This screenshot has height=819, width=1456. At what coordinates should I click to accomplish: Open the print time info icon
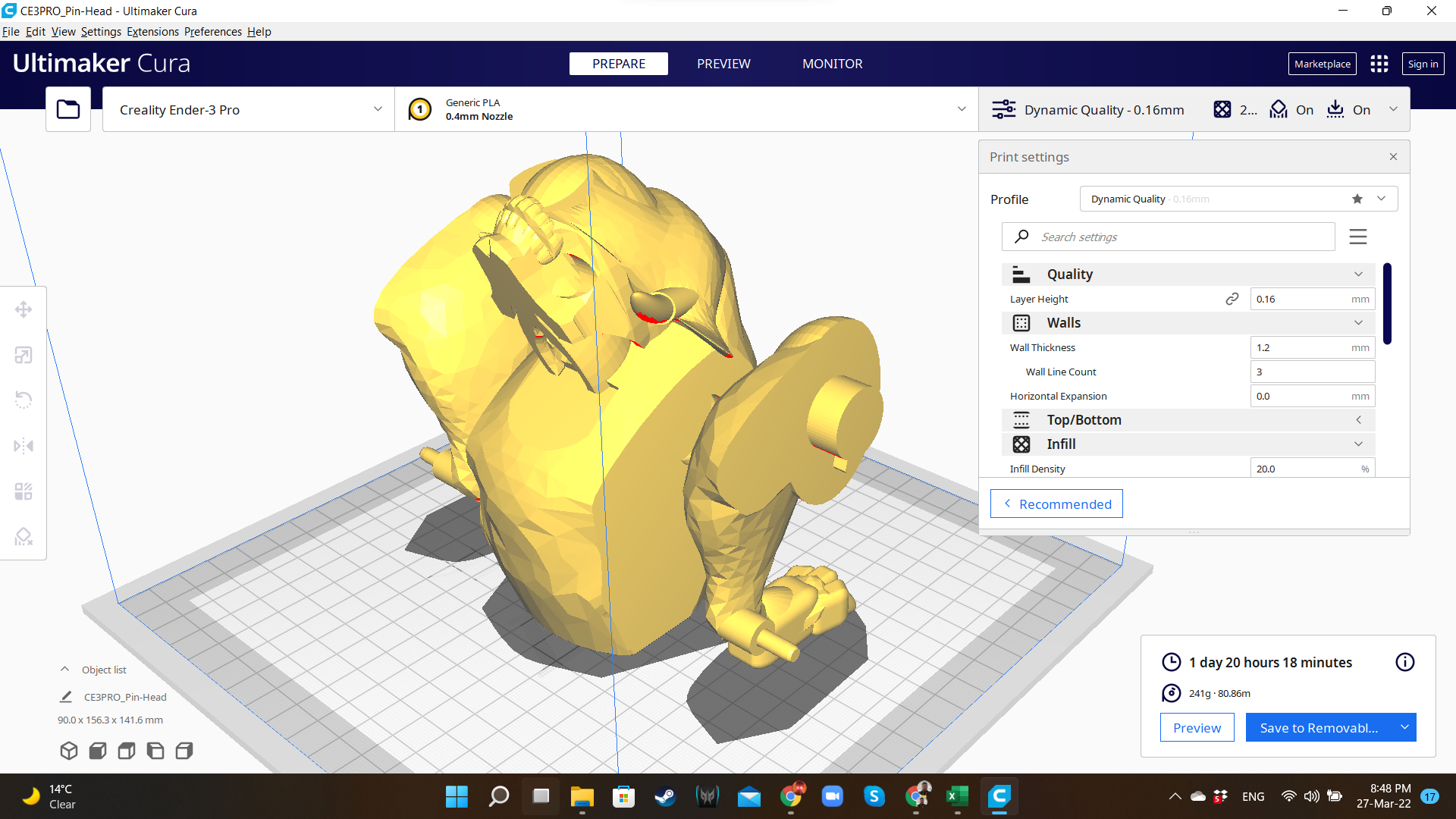[x=1404, y=662]
